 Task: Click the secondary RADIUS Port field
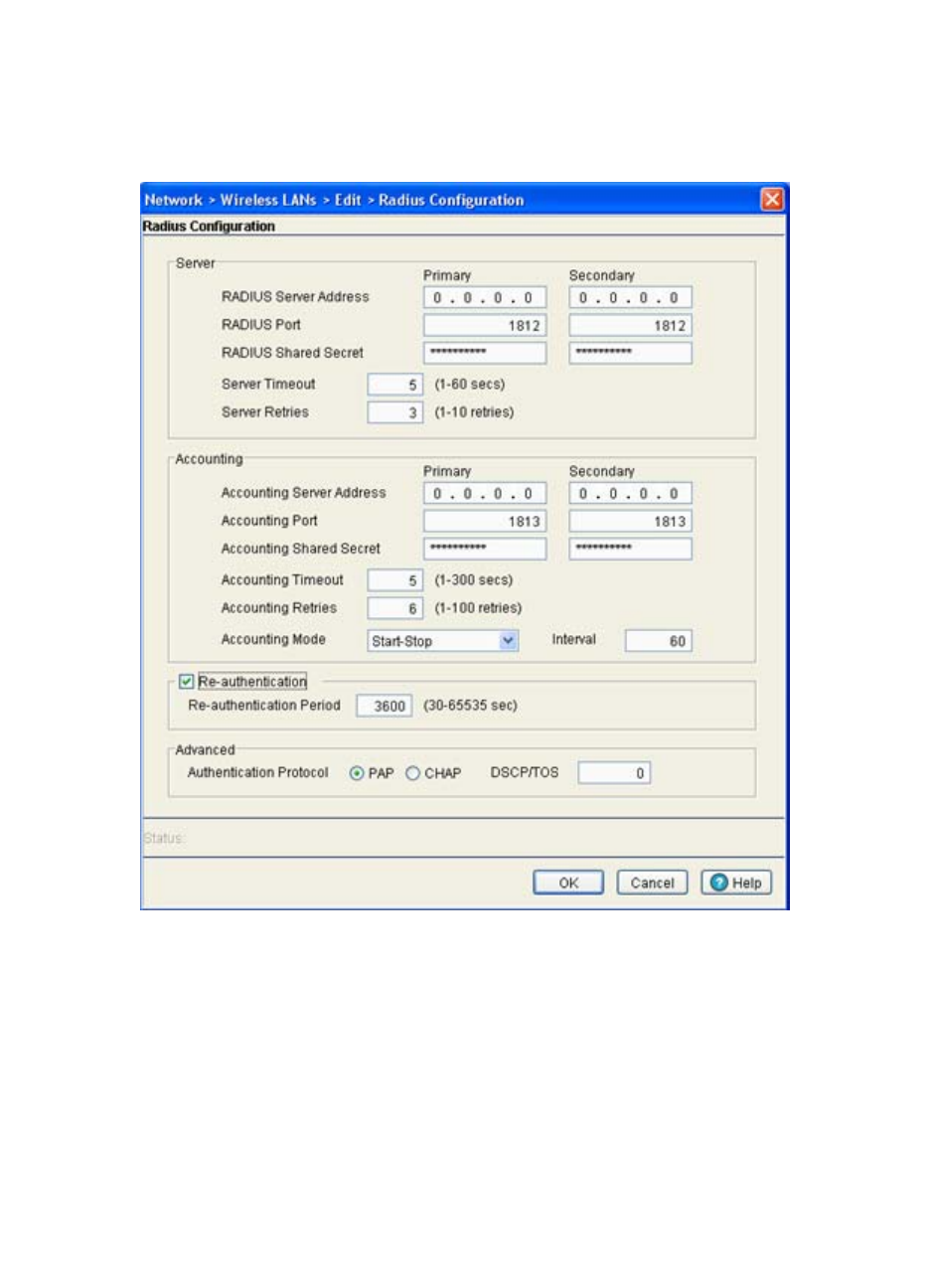(630, 325)
